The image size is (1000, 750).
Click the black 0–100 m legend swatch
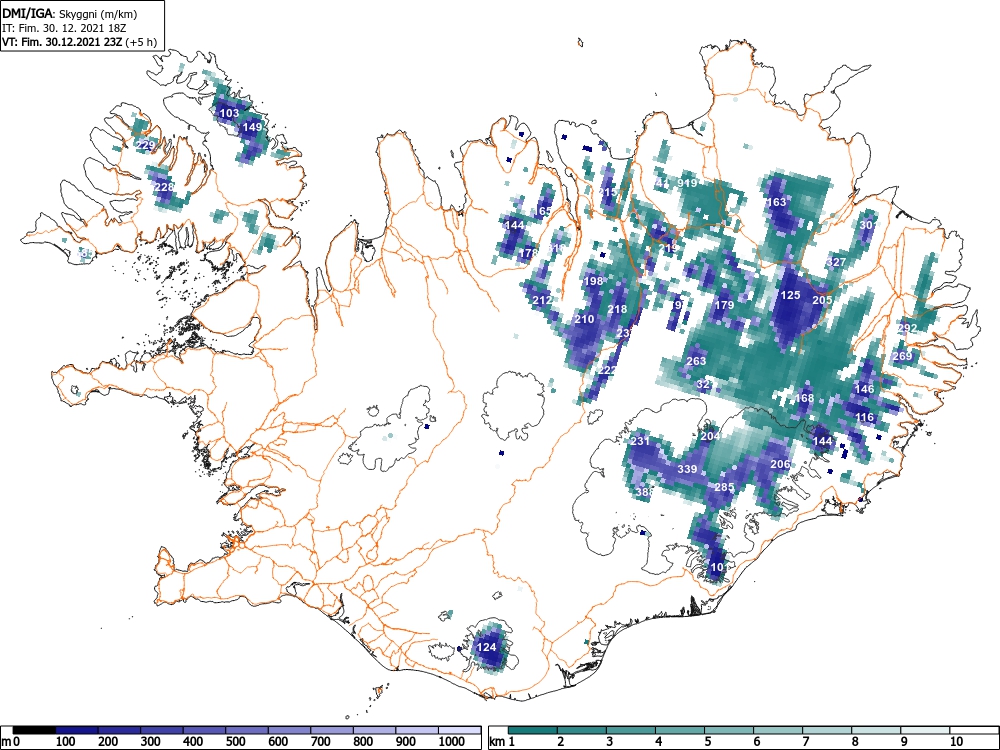point(34,730)
